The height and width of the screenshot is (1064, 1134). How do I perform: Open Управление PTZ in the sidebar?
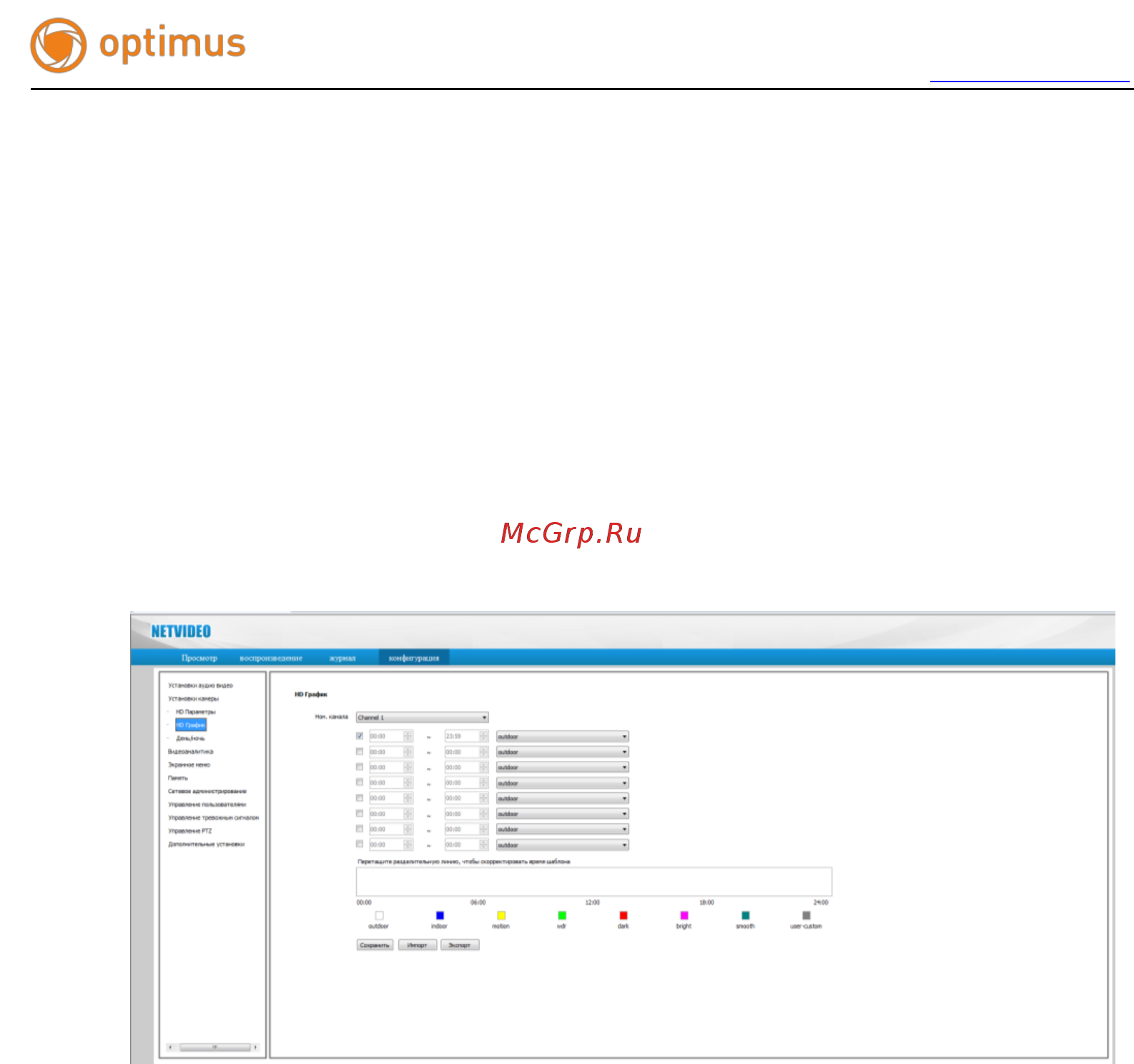tap(189, 831)
